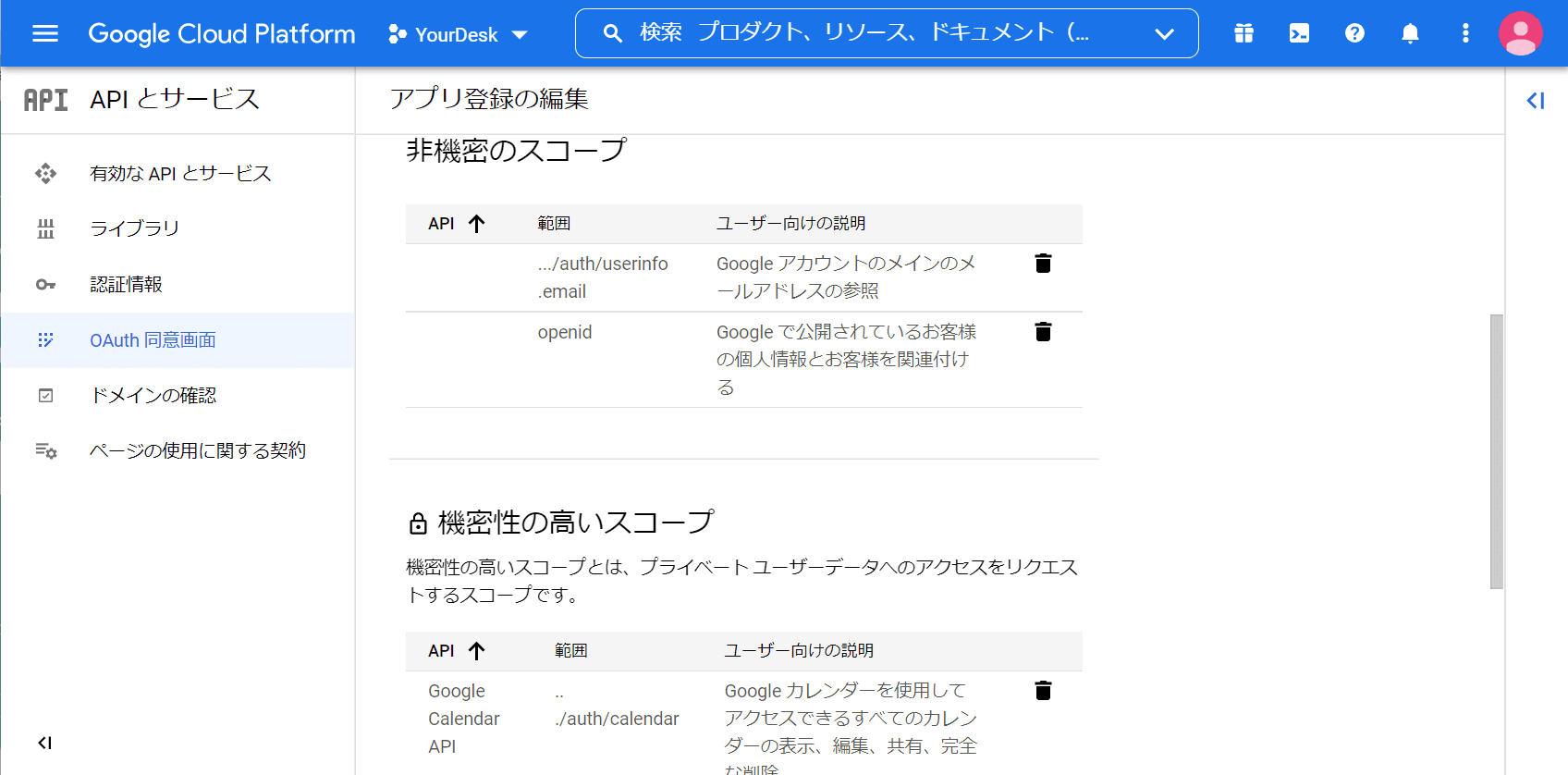Click the 有効な API dashboard icon
This screenshot has height=775, width=1568.
45,174
